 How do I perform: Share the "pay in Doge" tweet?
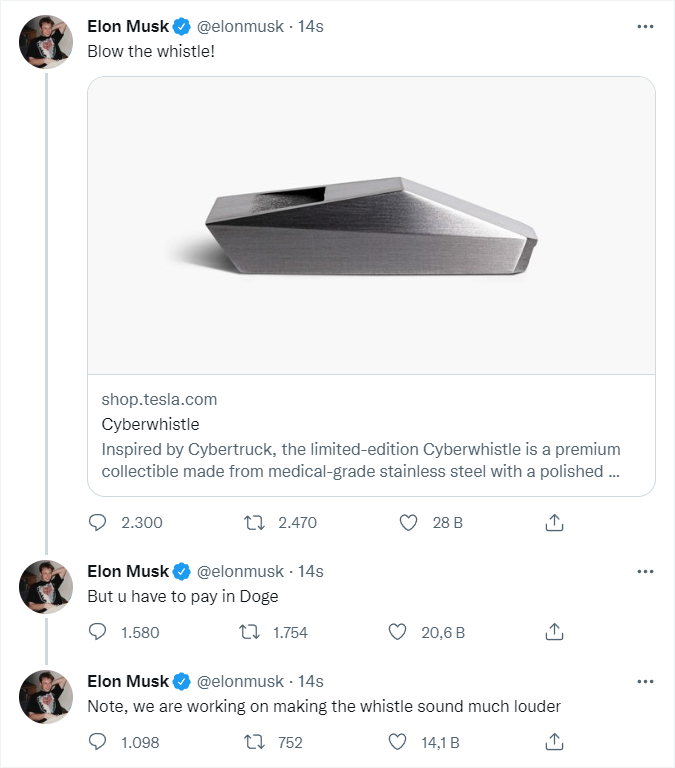556,632
